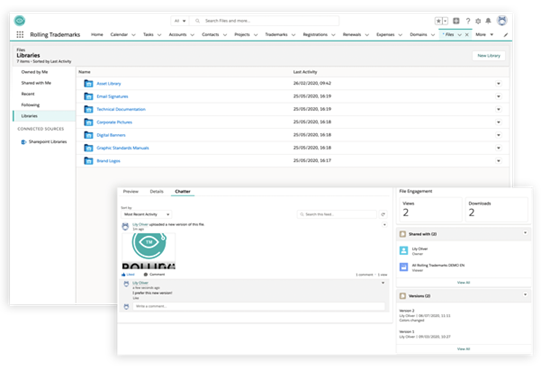
Task: Click the Email Signatures folder icon
Action: coord(88,96)
